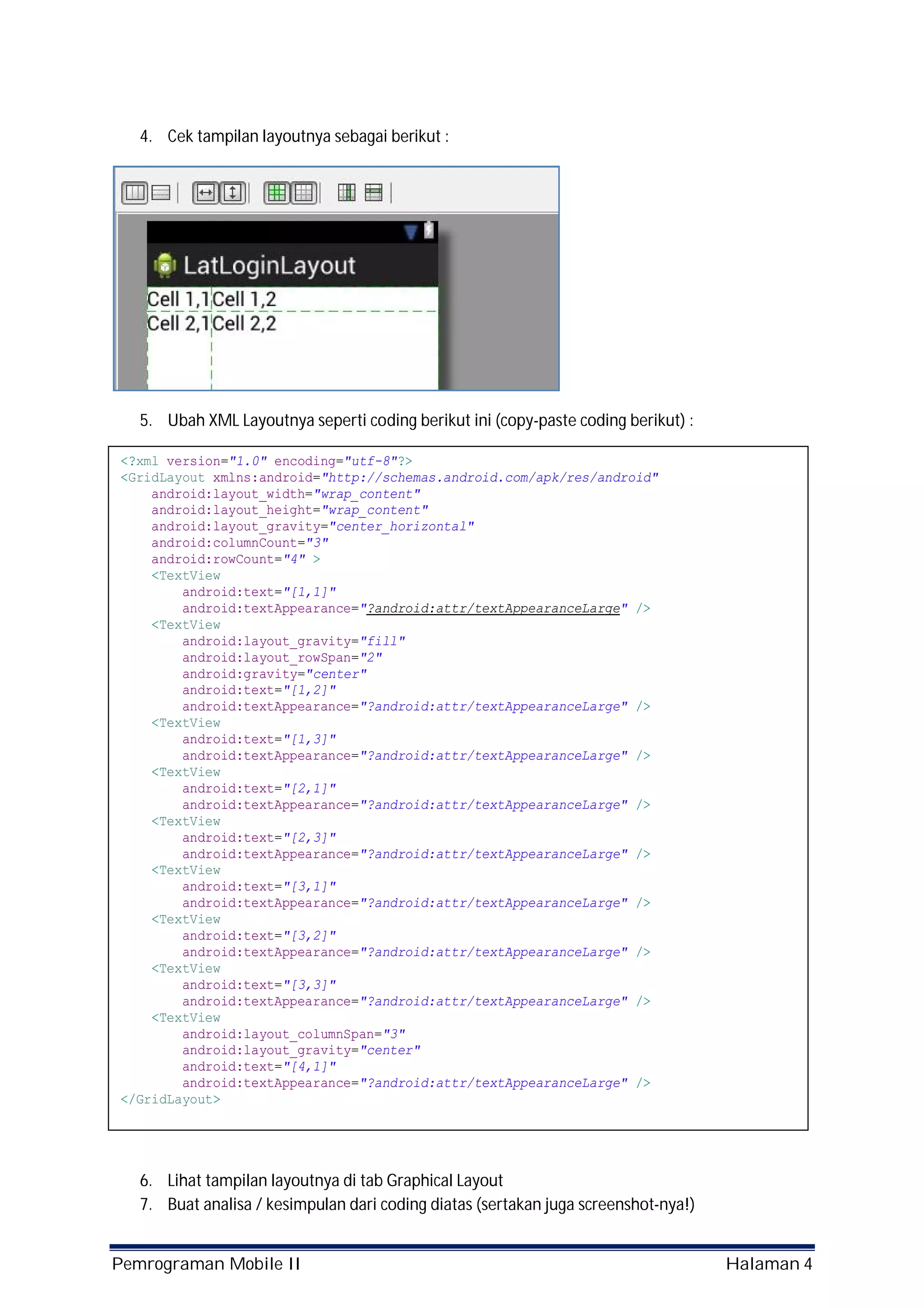The height and width of the screenshot is (1308, 924).
Task: Click the android:gravity="center" line
Action: tap(274, 674)
